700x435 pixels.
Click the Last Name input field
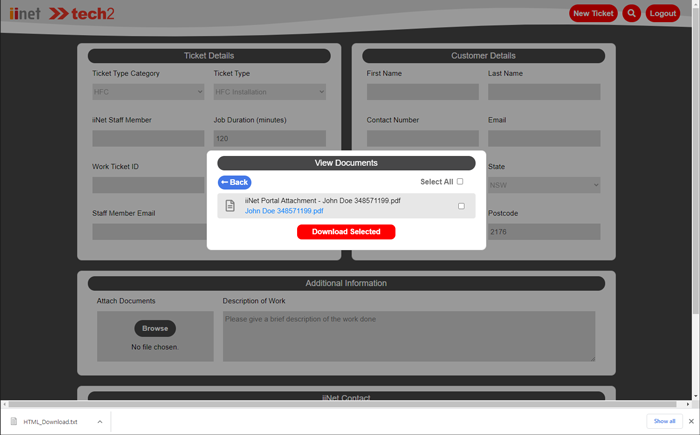544,92
